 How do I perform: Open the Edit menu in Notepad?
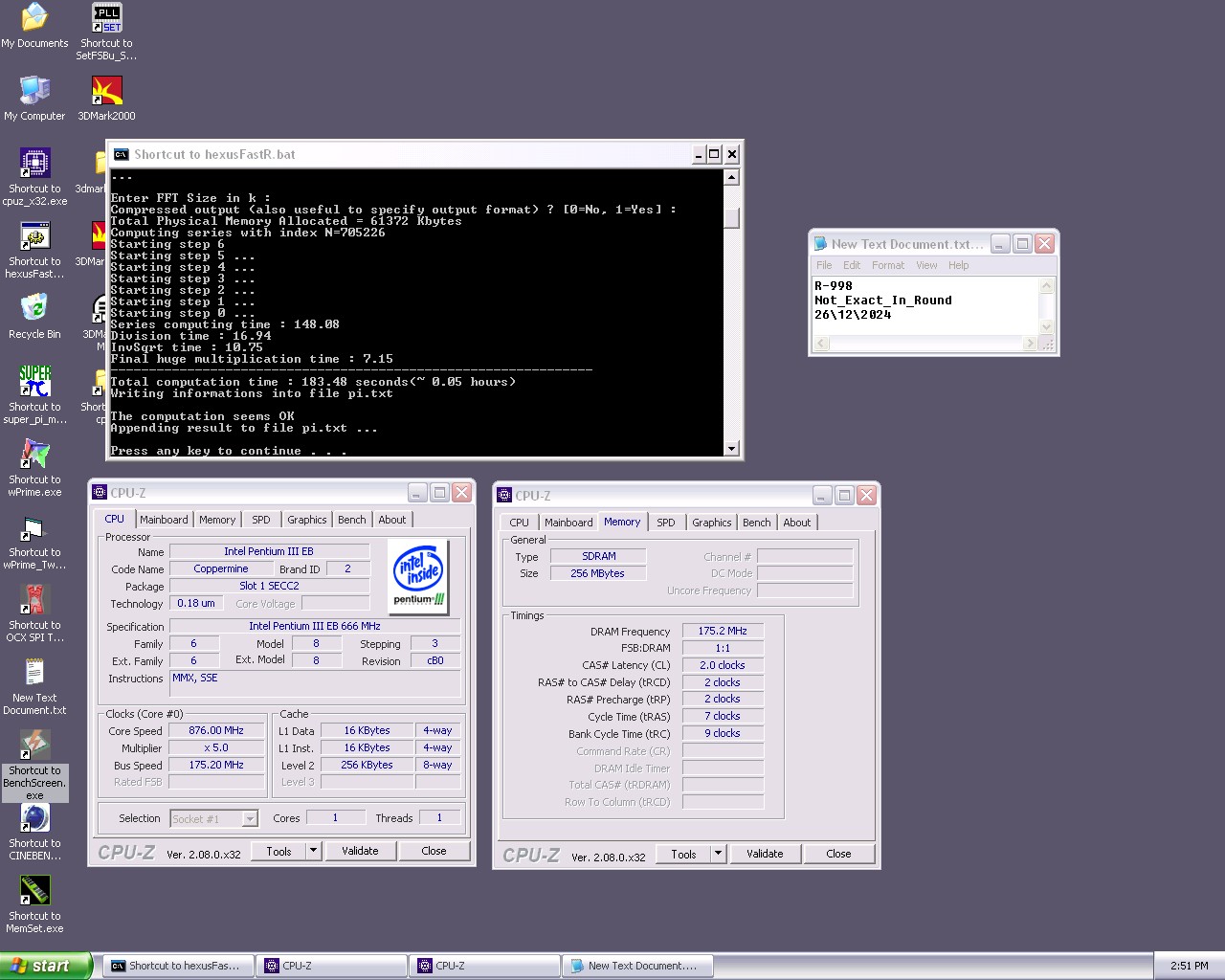point(852,265)
